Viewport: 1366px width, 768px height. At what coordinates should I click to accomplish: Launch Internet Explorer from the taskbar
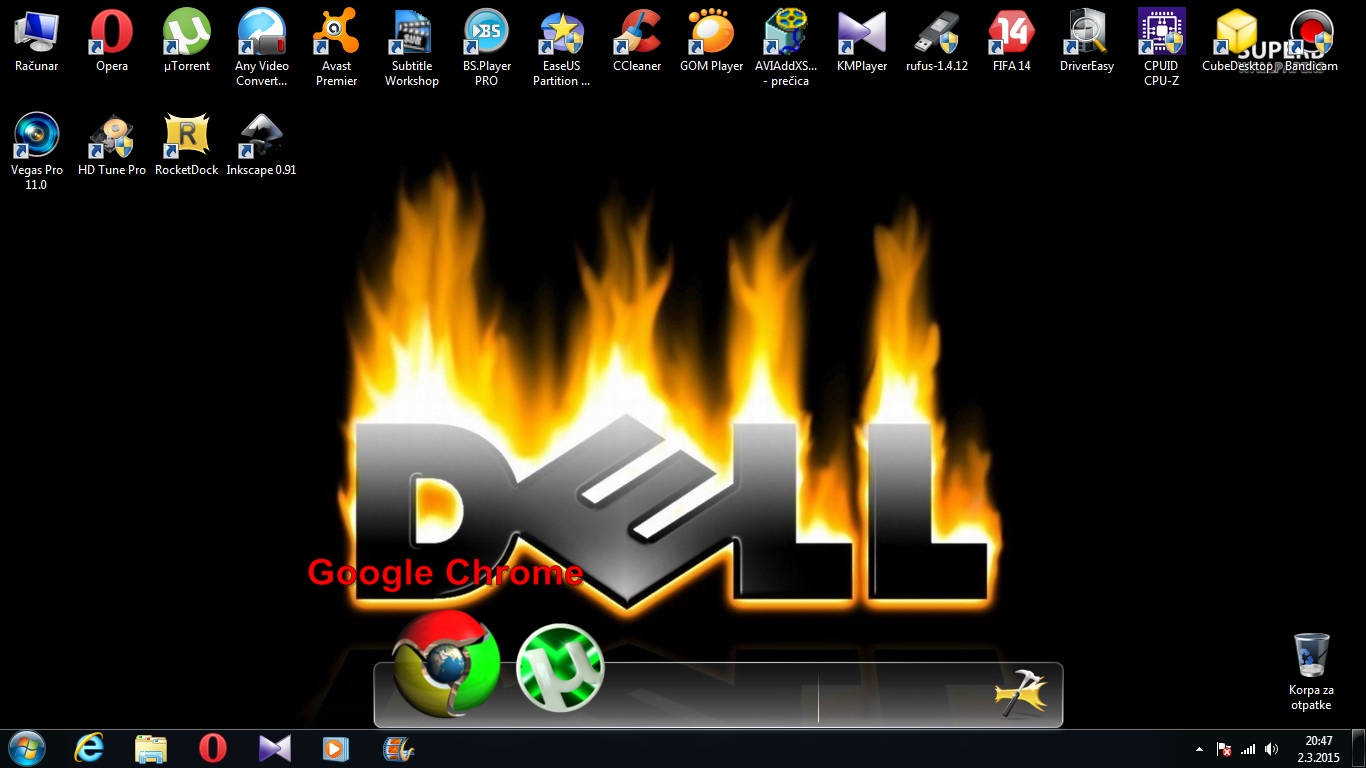pos(89,748)
